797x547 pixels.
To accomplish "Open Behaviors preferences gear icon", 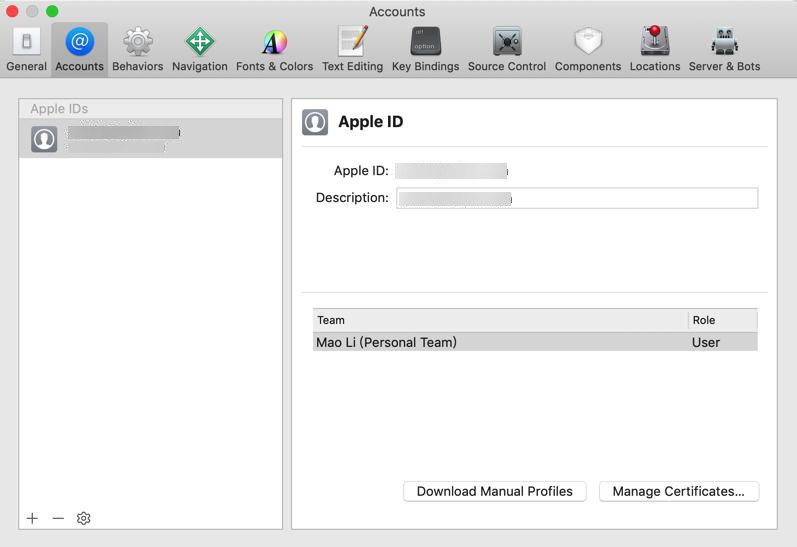I will 138,42.
